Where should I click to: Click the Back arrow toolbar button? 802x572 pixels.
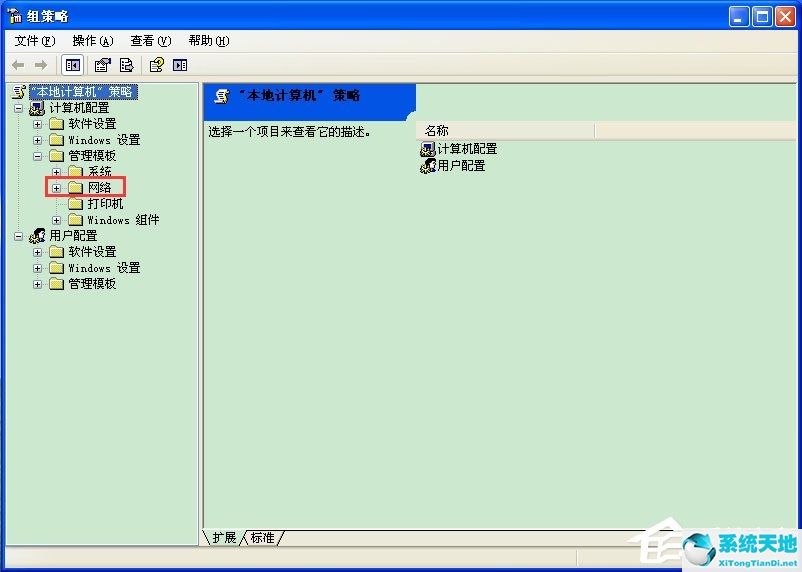[18, 65]
